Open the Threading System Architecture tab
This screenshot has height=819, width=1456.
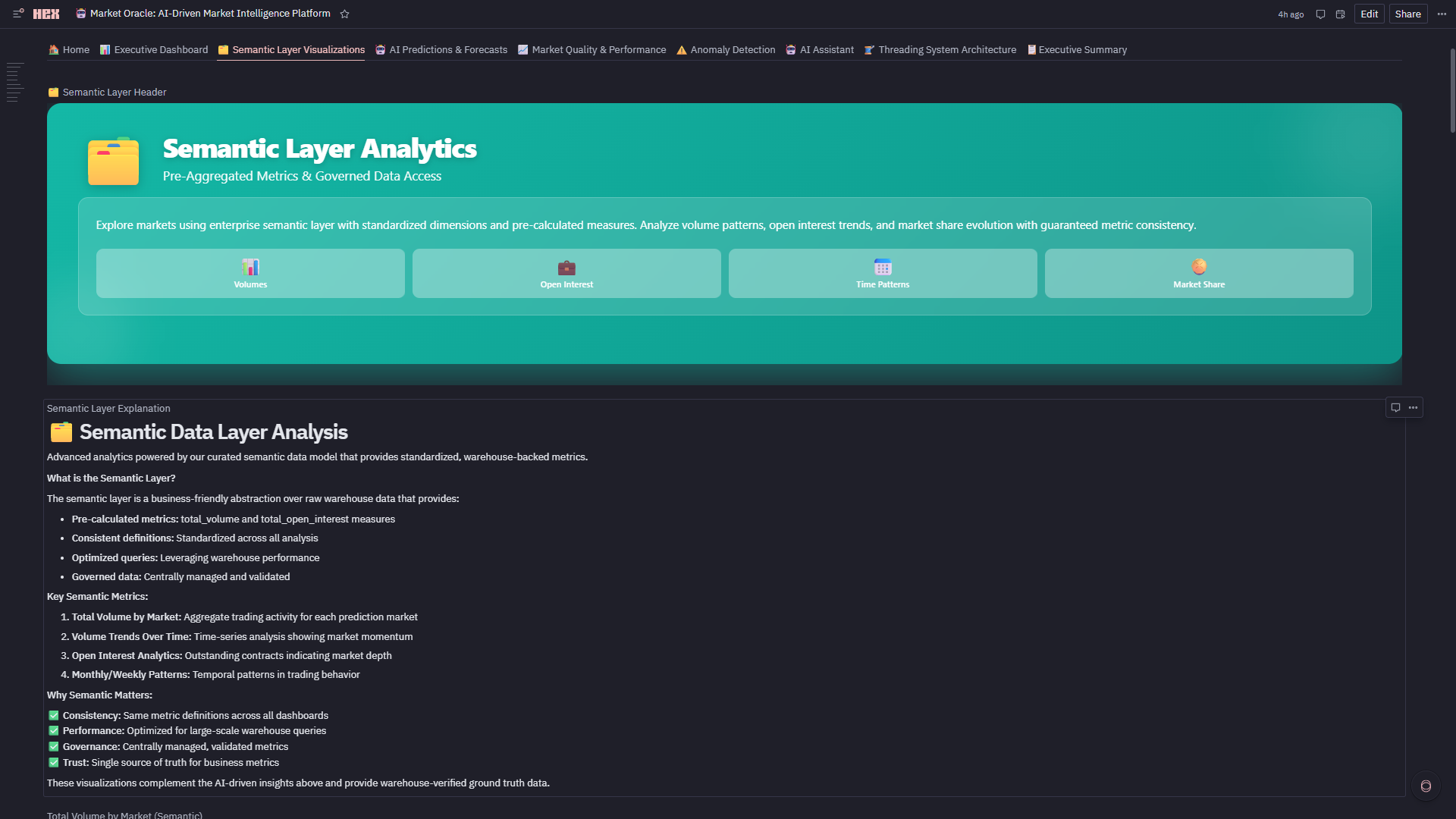pyautogui.click(x=940, y=50)
